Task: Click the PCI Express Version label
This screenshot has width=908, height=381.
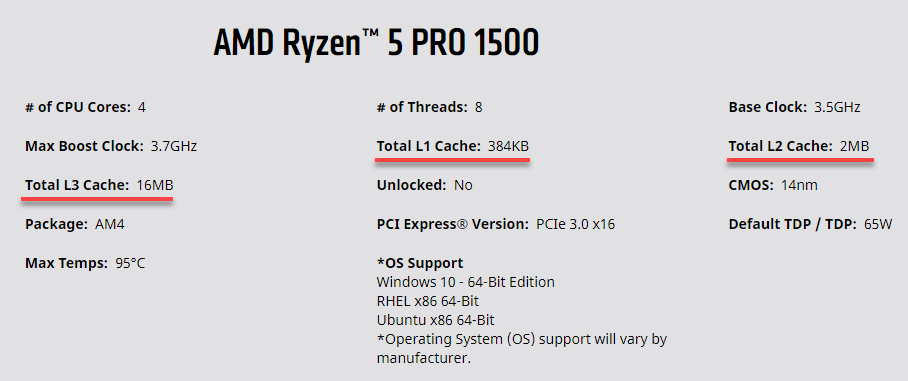Action: pos(452,224)
